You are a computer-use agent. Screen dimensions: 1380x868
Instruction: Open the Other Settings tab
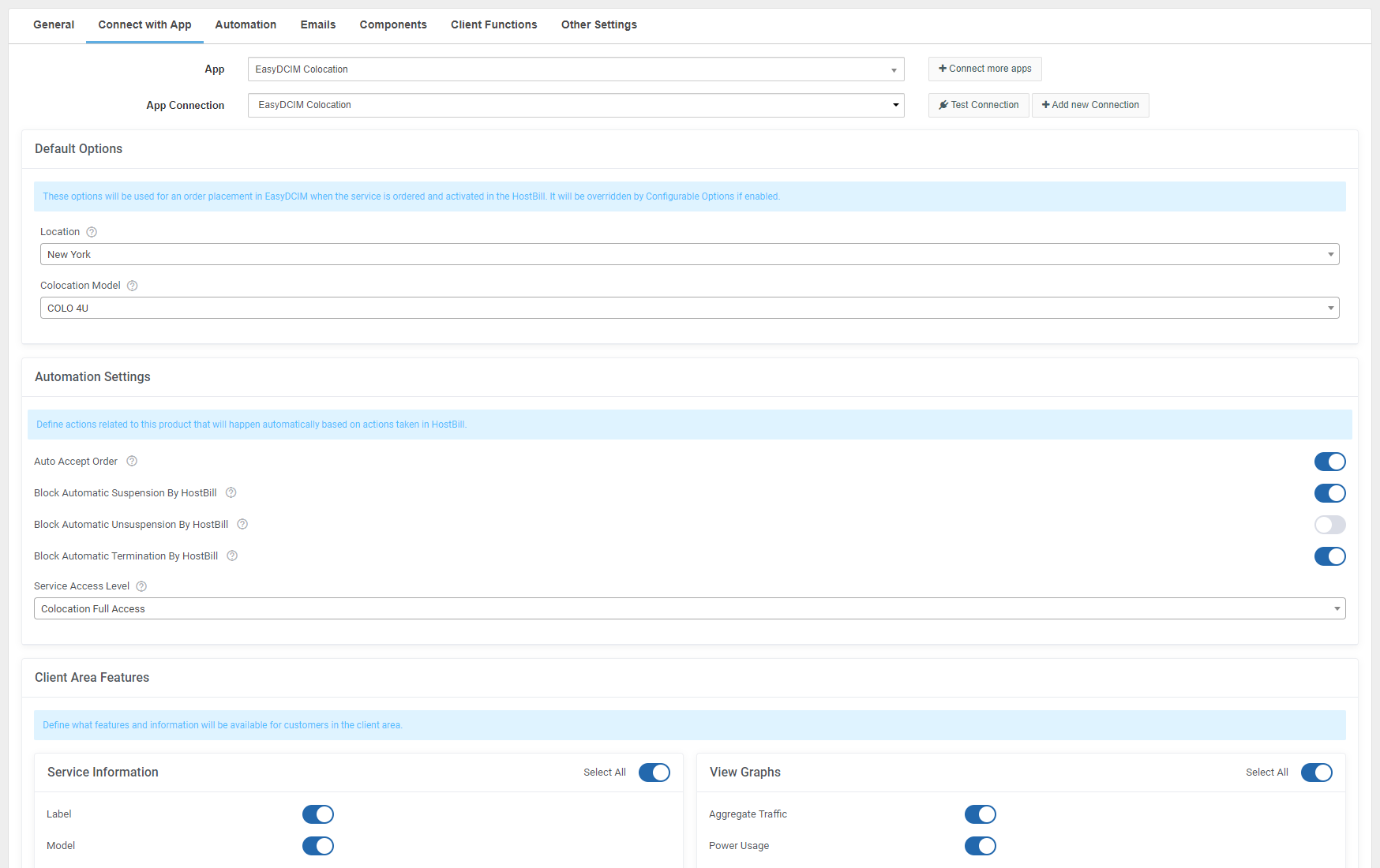click(x=599, y=25)
